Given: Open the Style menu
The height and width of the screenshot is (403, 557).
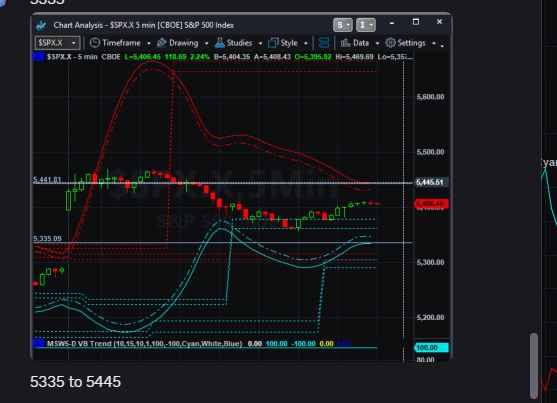Looking at the screenshot, I should click(x=289, y=43).
